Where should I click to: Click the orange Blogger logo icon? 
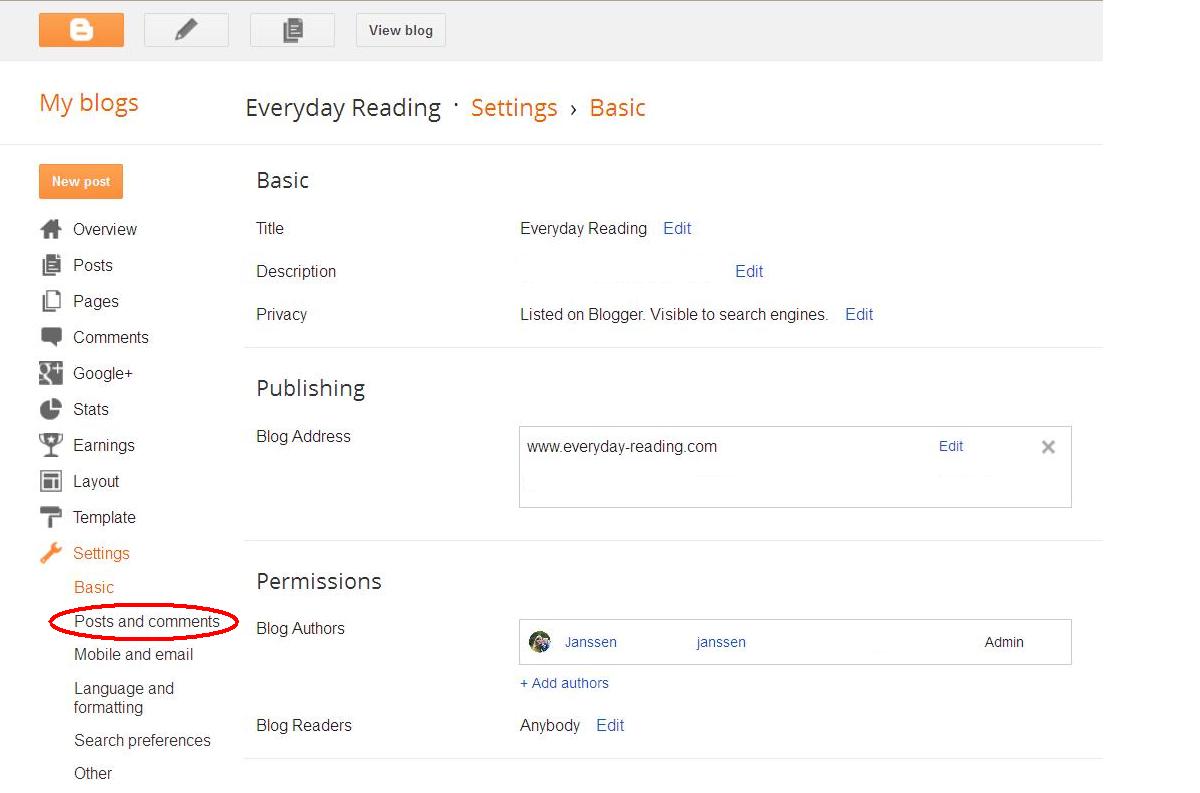81,30
